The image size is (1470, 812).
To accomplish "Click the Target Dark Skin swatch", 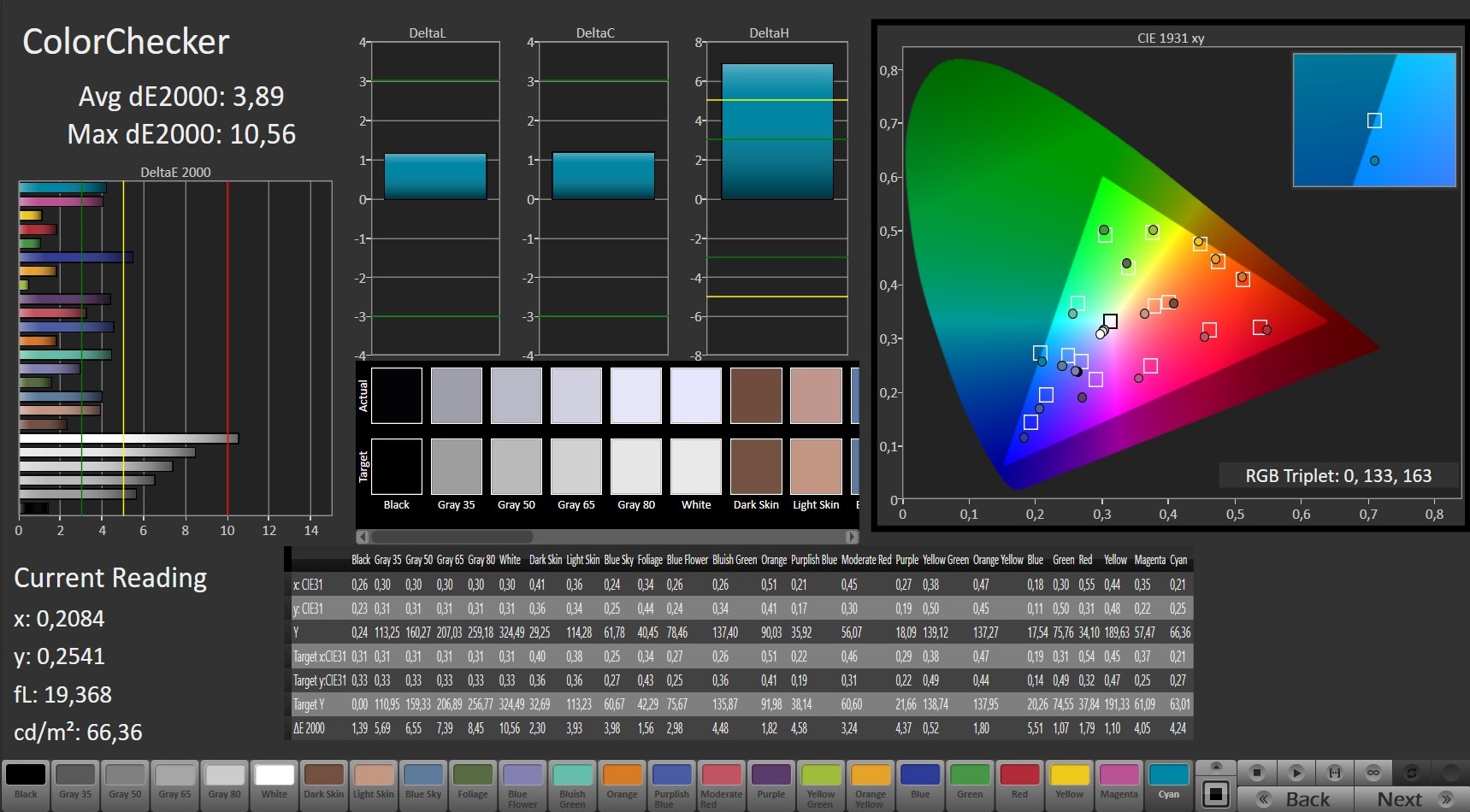I will (x=756, y=466).
